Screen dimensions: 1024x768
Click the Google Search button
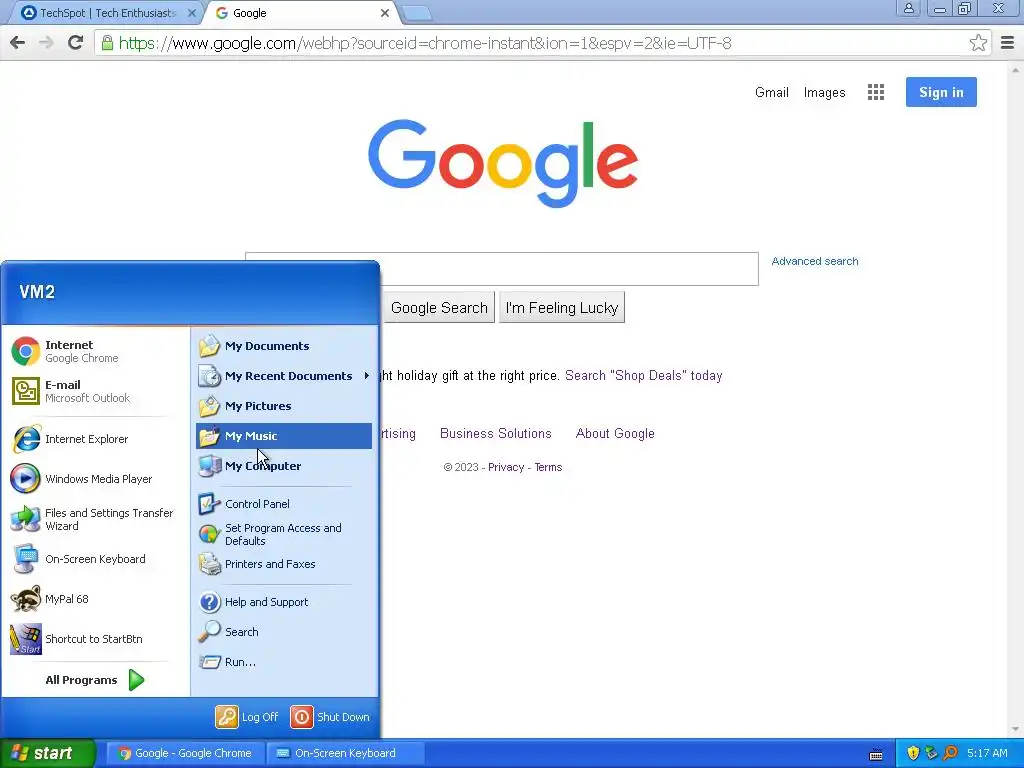click(439, 307)
